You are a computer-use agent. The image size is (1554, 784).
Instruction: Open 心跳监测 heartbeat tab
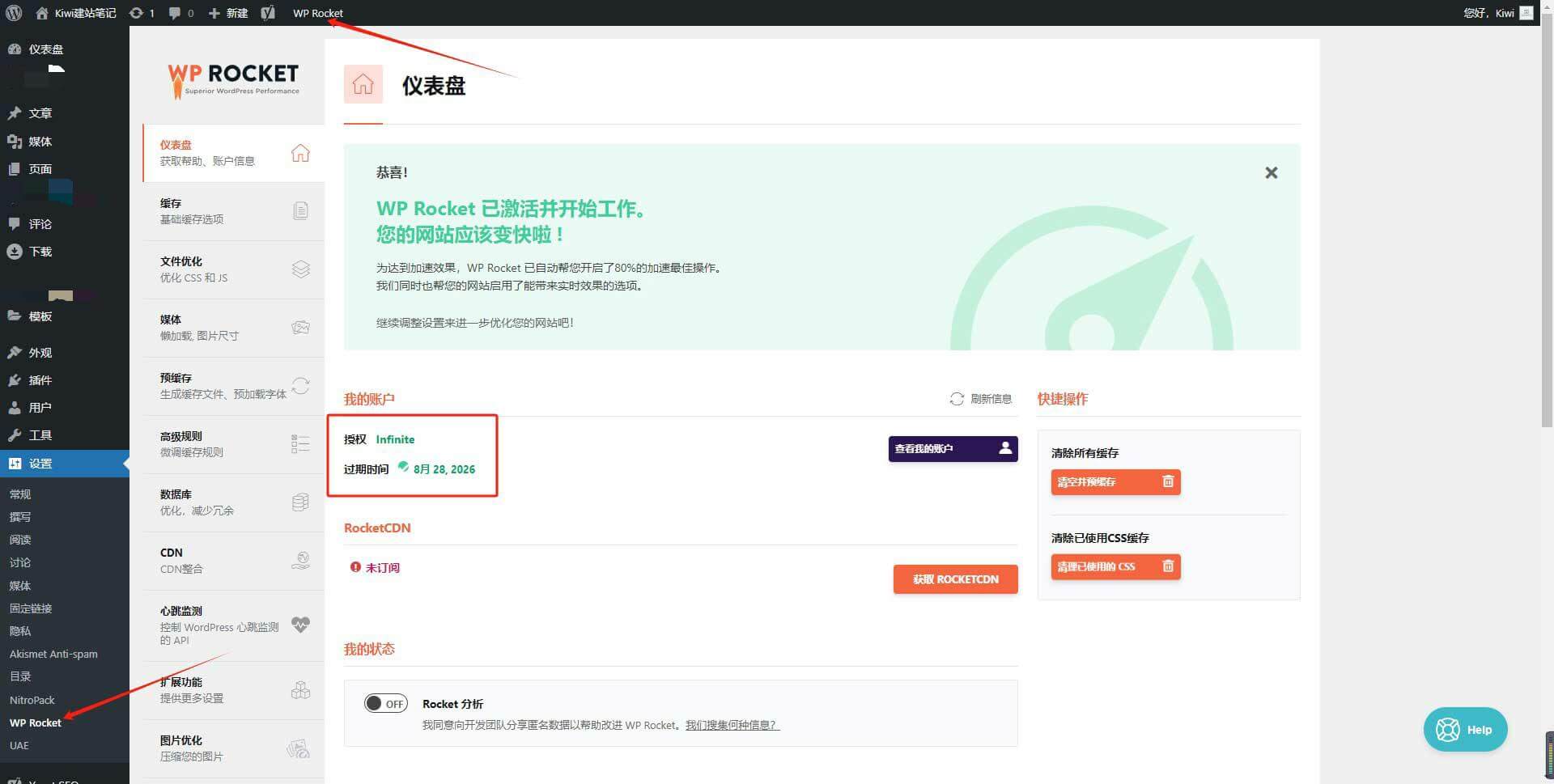click(234, 625)
